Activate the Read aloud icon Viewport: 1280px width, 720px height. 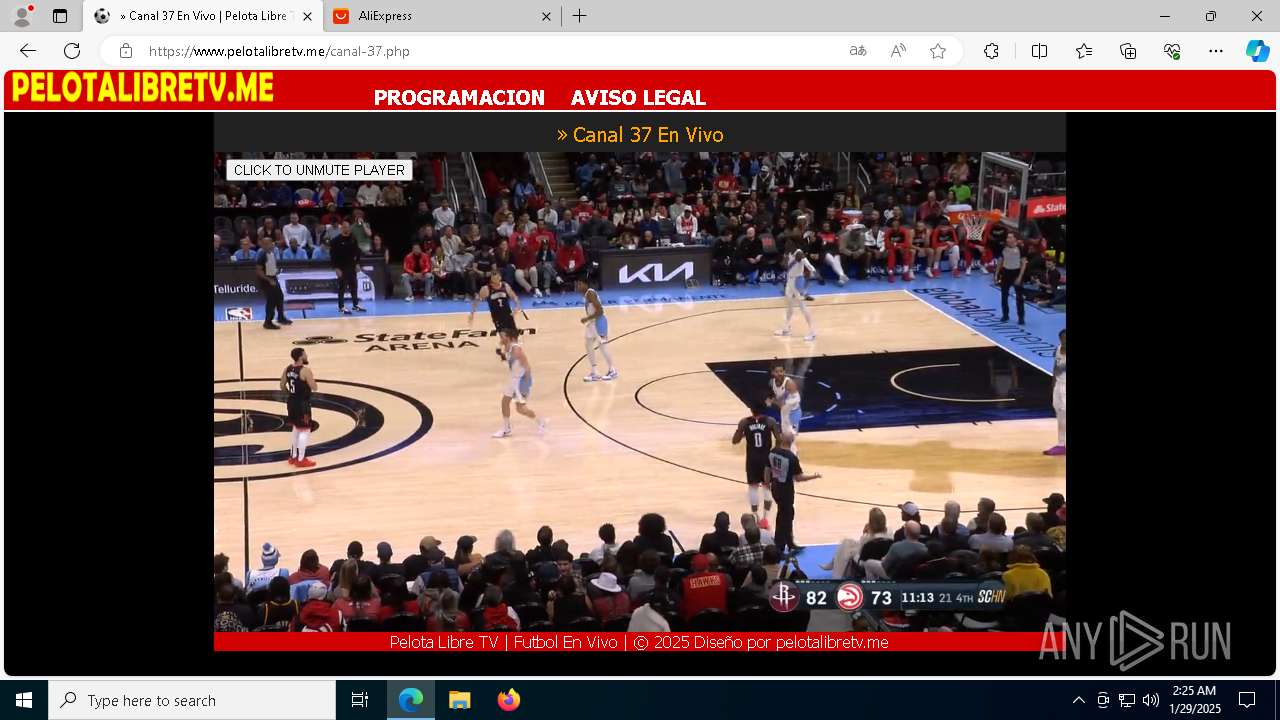(898, 51)
